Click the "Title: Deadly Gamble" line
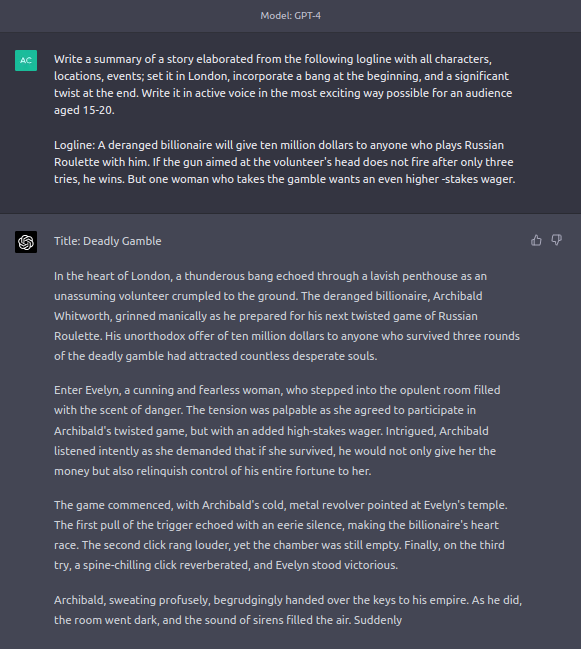The width and height of the screenshot is (581, 649). pyautogui.click(x=108, y=241)
